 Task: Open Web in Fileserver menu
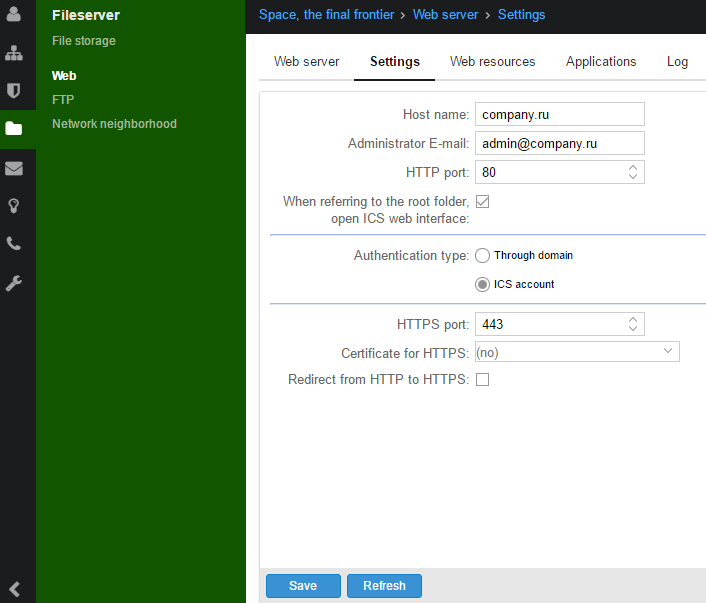64,76
